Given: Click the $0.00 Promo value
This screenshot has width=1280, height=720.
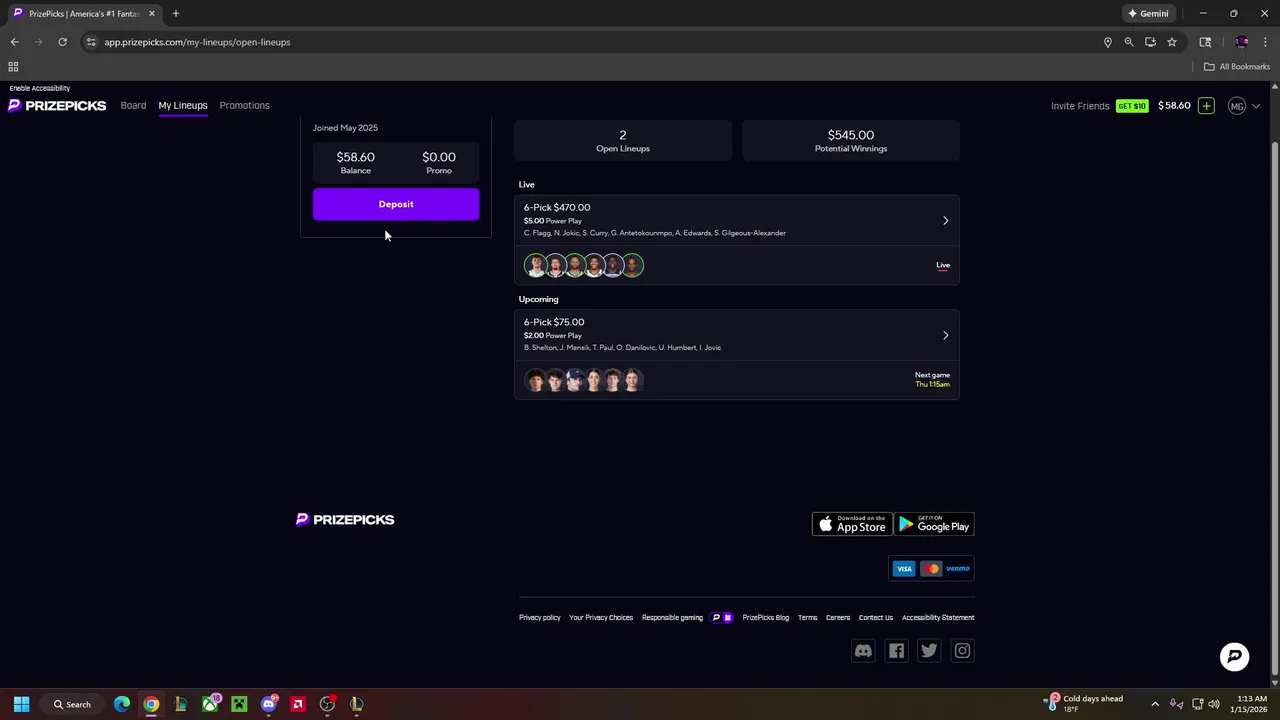Looking at the screenshot, I should 439,157.
